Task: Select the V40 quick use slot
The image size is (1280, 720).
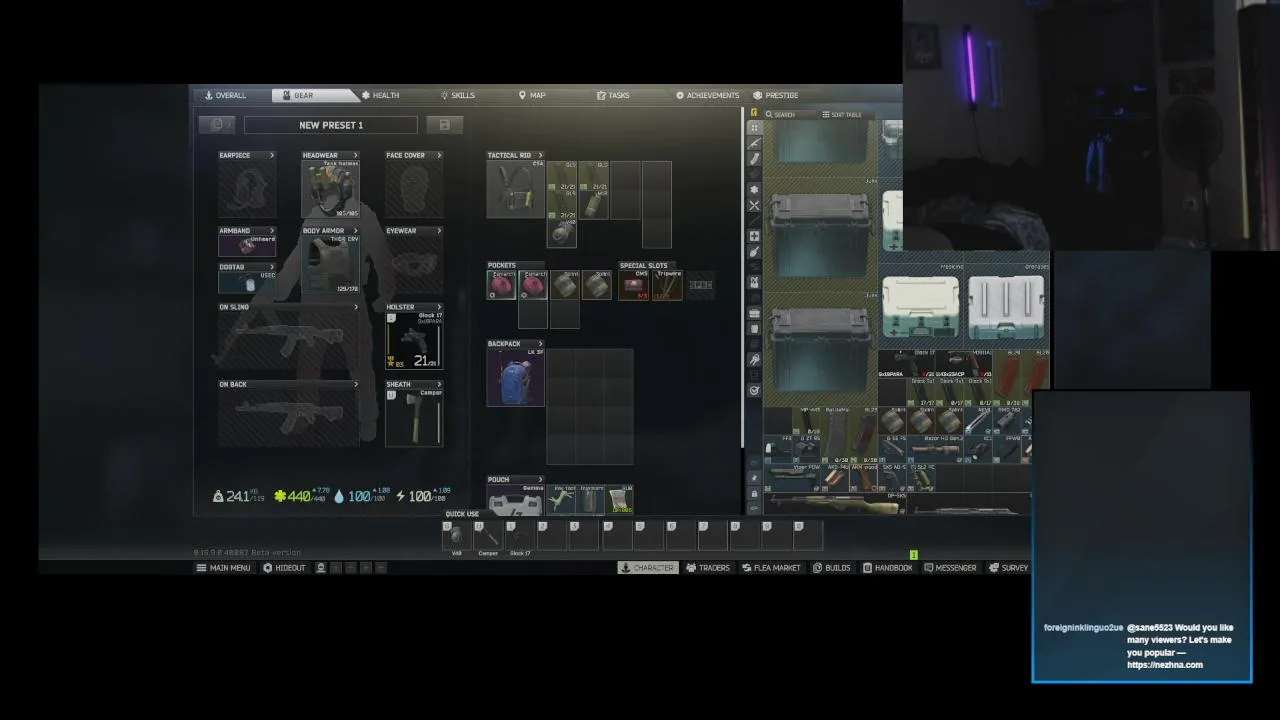Action: (456, 537)
